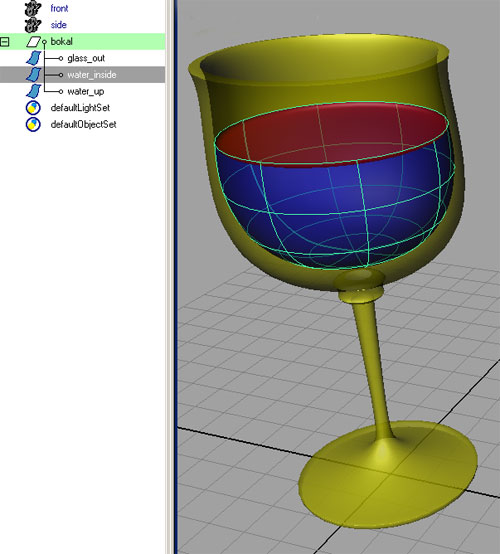
Task: Click the front camera icon
Action: point(33,8)
